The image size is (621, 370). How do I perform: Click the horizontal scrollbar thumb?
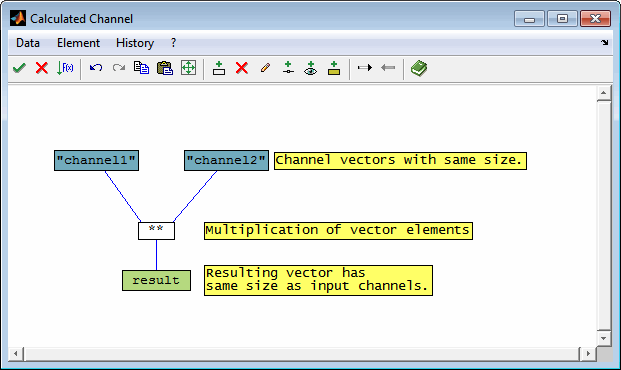pyautogui.click(x=301, y=353)
